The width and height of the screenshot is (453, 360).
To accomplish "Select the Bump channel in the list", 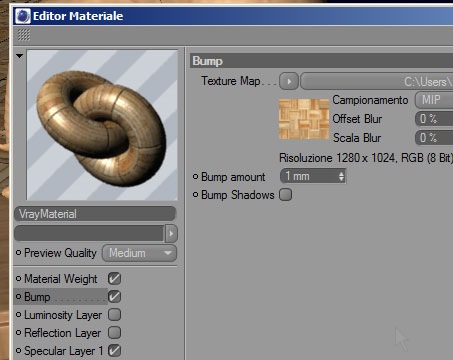I will [x=37, y=297].
